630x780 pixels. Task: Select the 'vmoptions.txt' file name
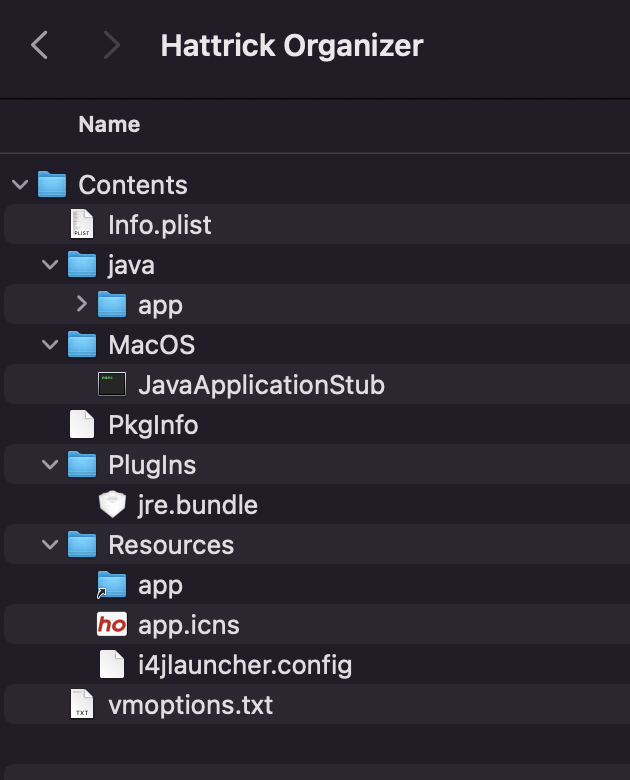tap(191, 705)
